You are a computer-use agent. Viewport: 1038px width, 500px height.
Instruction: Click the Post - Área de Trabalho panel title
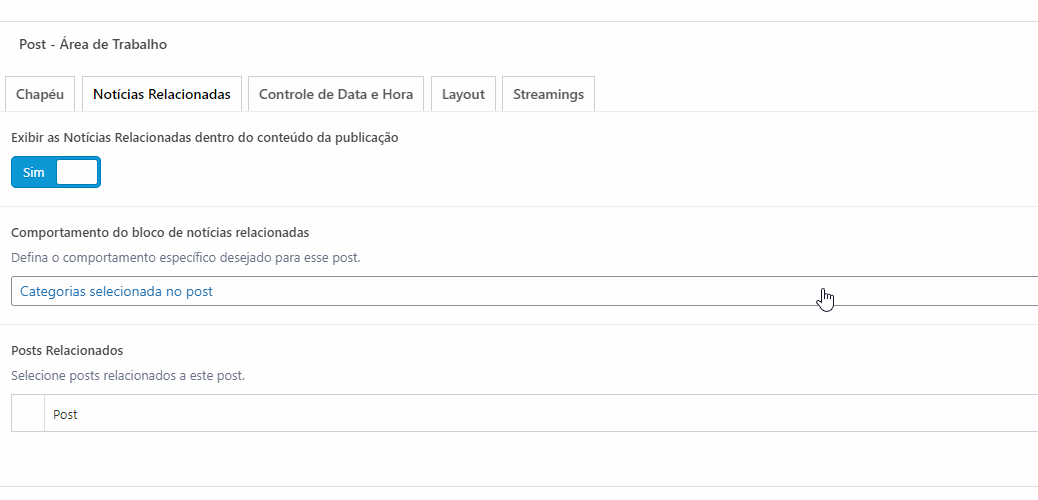pyautogui.click(x=93, y=44)
